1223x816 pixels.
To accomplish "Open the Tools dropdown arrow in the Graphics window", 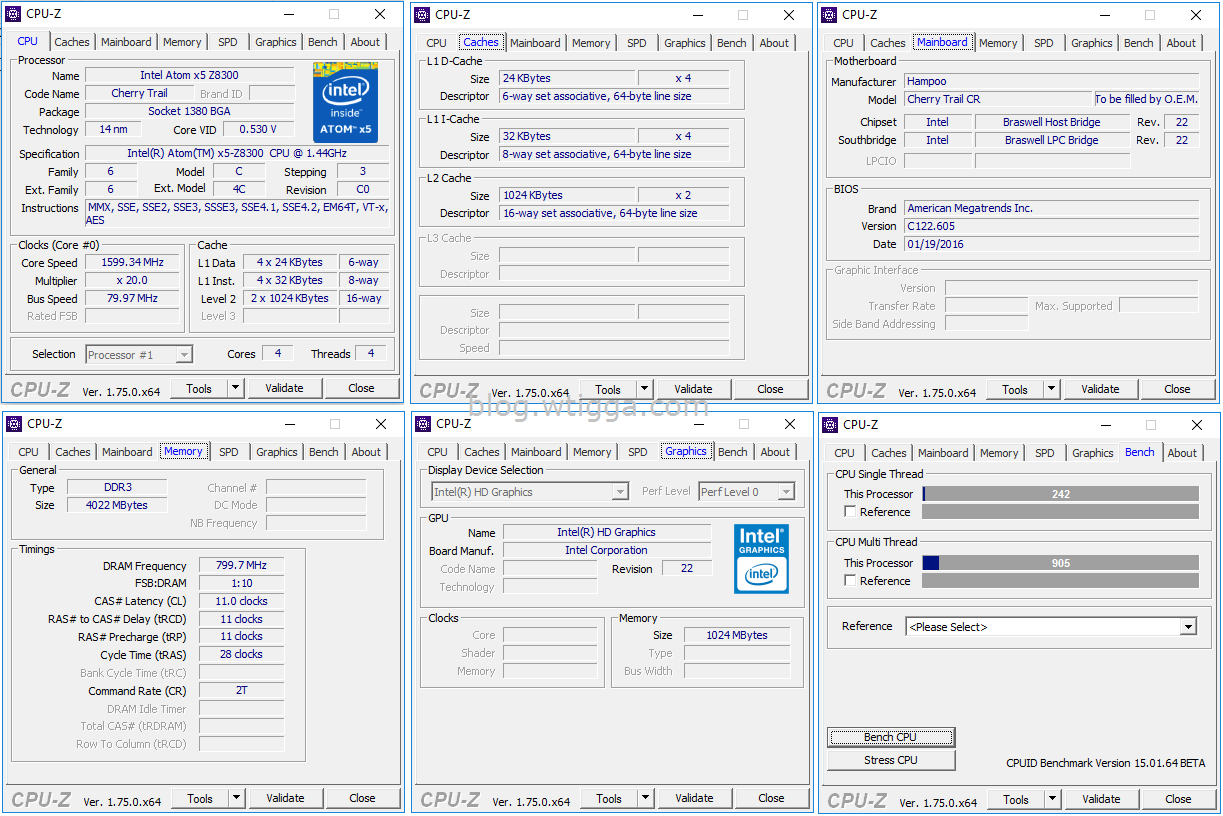I will point(646,798).
